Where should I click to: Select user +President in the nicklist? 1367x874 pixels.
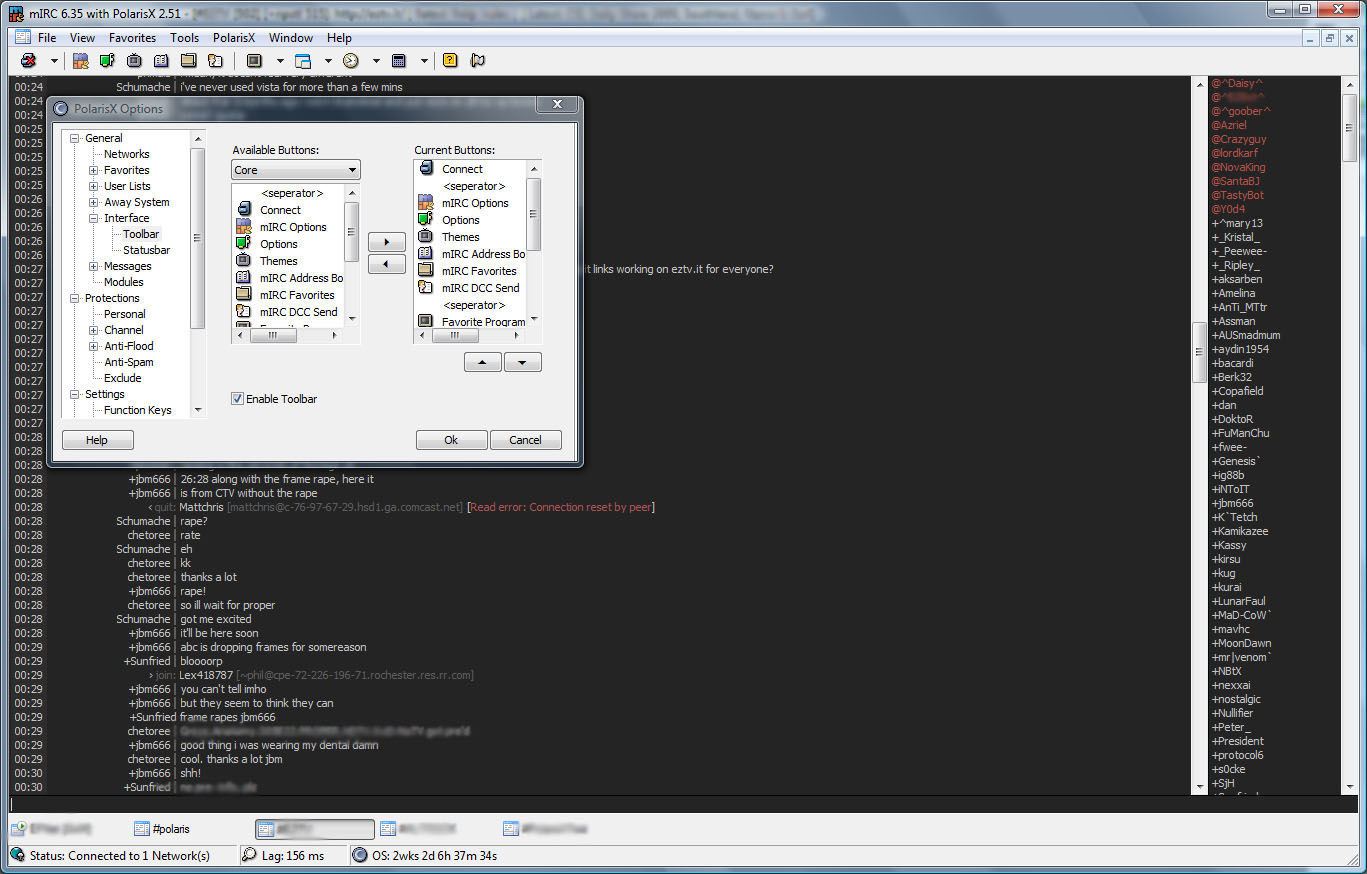[x=1237, y=741]
